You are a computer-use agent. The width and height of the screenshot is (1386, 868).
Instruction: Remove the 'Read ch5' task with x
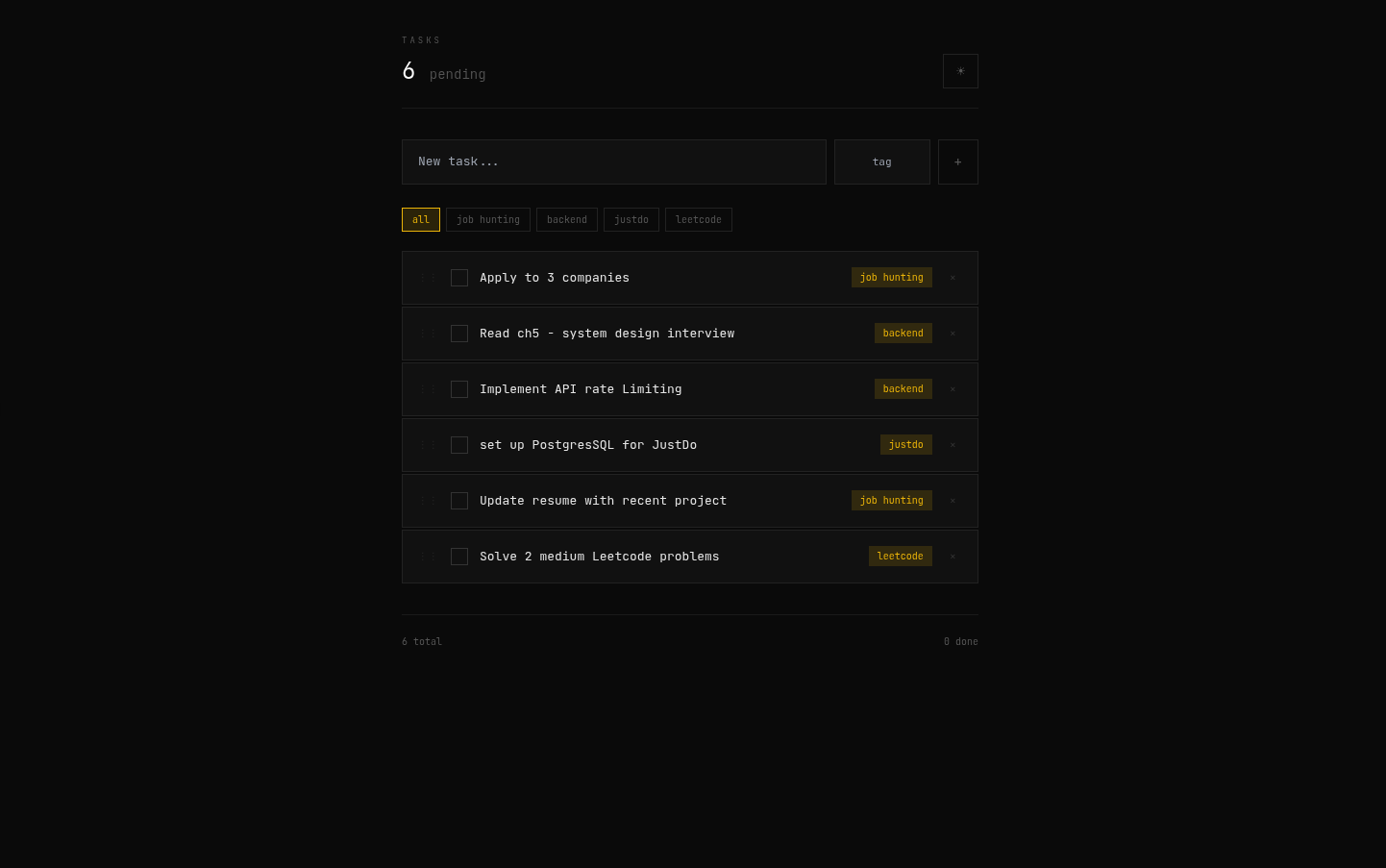pos(953,334)
